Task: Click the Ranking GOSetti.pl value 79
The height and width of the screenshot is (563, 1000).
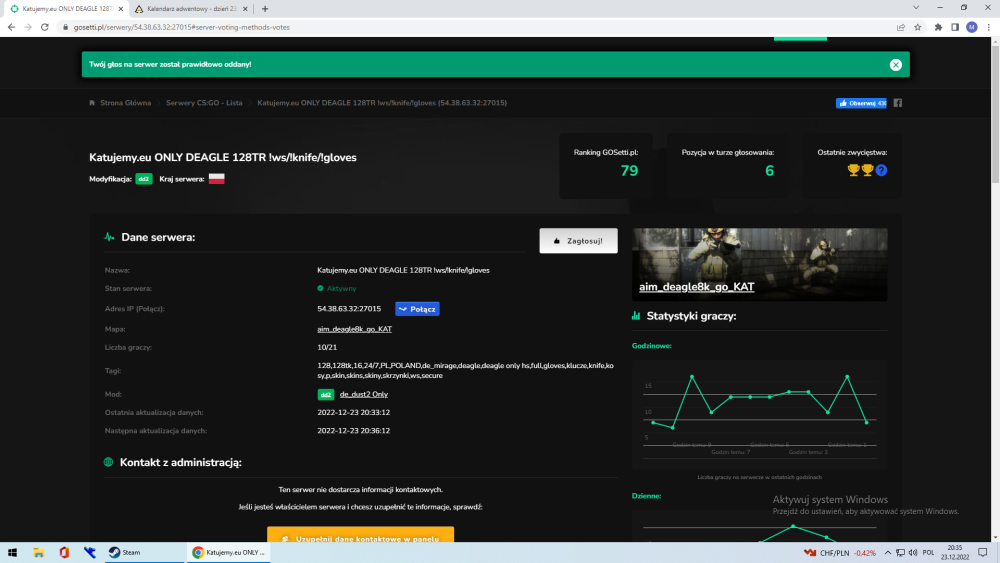Action: click(629, 171)
